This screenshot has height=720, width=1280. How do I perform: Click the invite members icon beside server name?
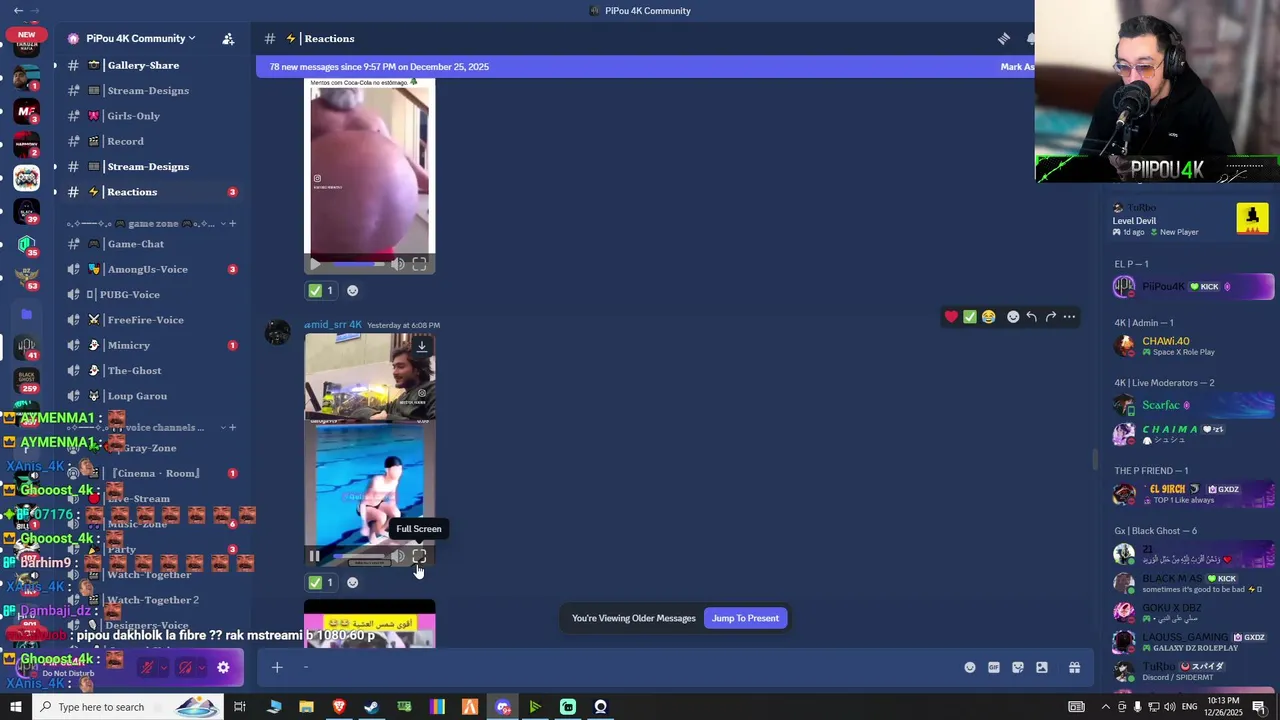tap(228, 39)
